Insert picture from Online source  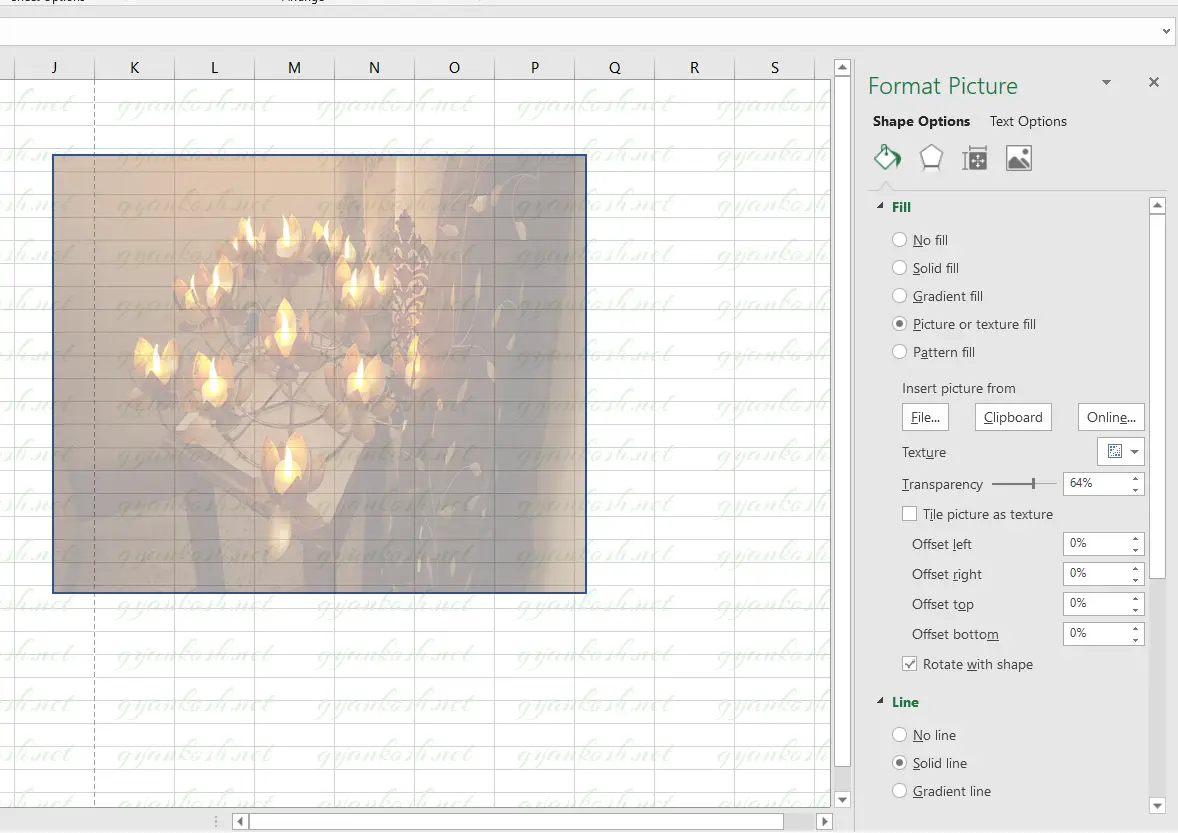pyautogui.click(x=1111, y=417)
